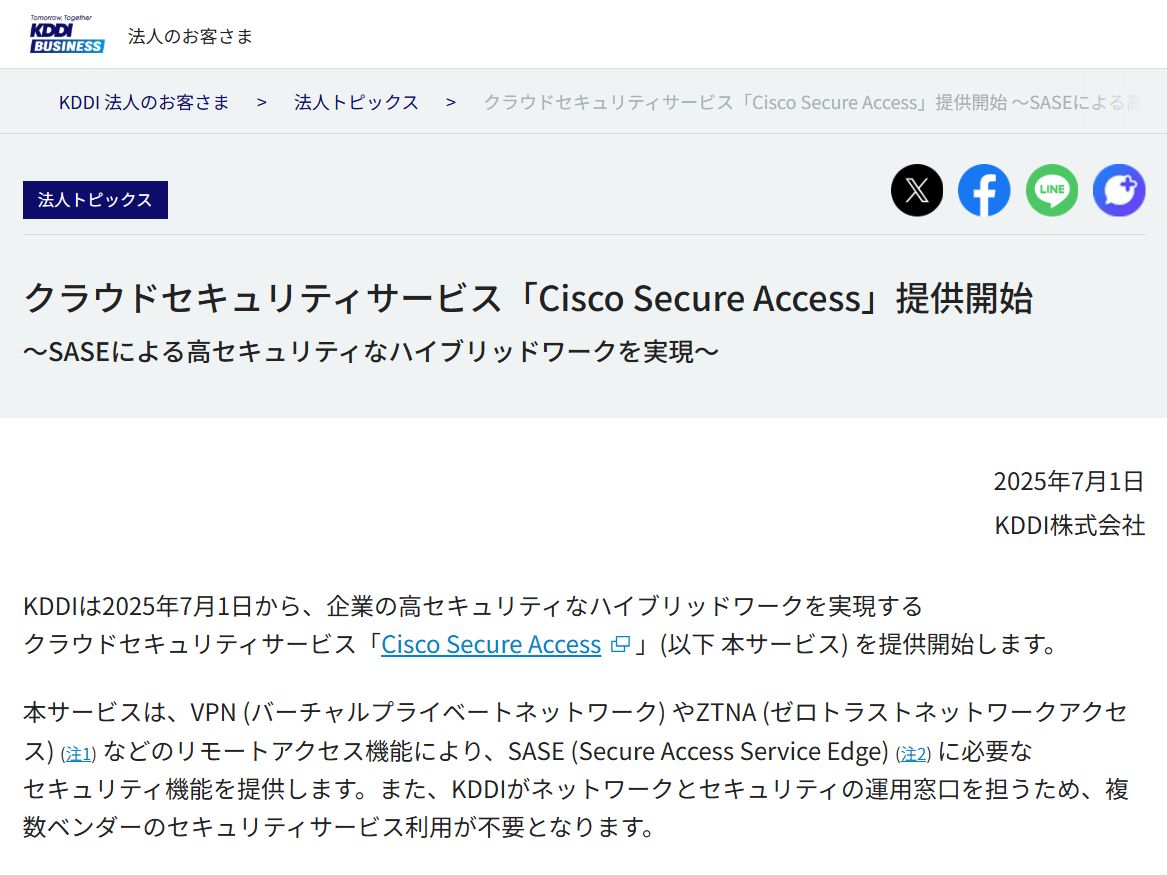Click the green LINE circle icon
The height and width of the screenshot is (875, 1167).
pos(1051,190)
